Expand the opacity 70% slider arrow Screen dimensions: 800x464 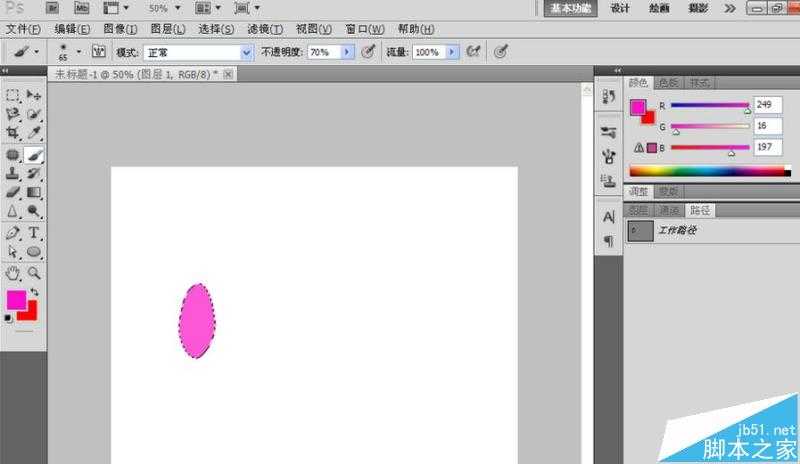tap(347, 51)
